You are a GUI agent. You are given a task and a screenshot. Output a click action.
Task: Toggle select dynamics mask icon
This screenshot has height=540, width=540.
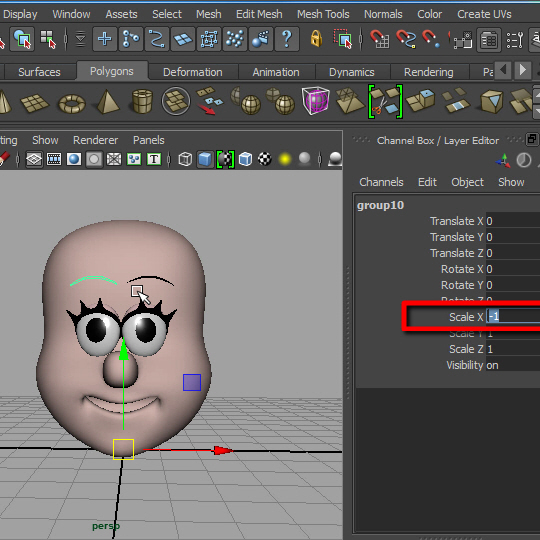click(235, 39)
